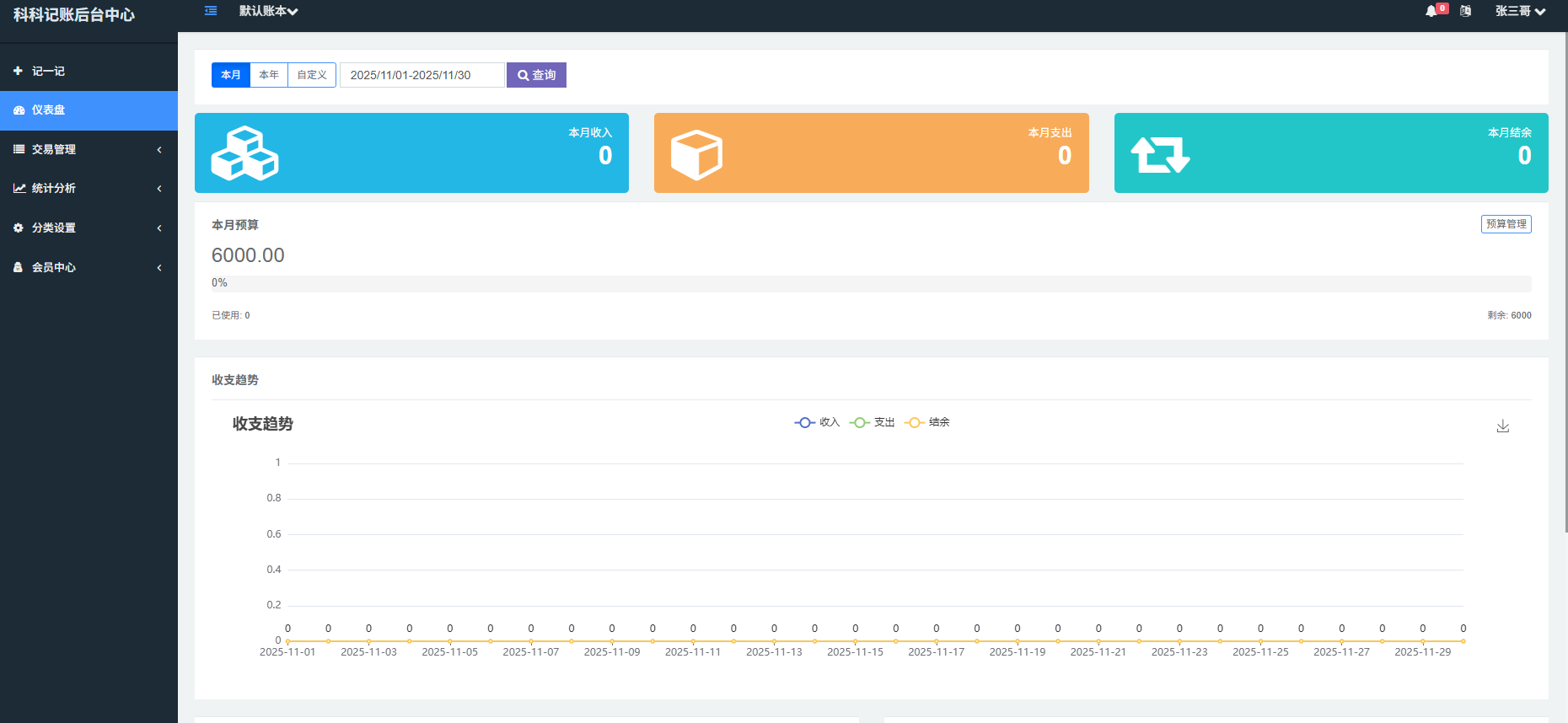Click the plus icon beside 记一记
Screen dimensions: 1568x723
tap(18, 71)
